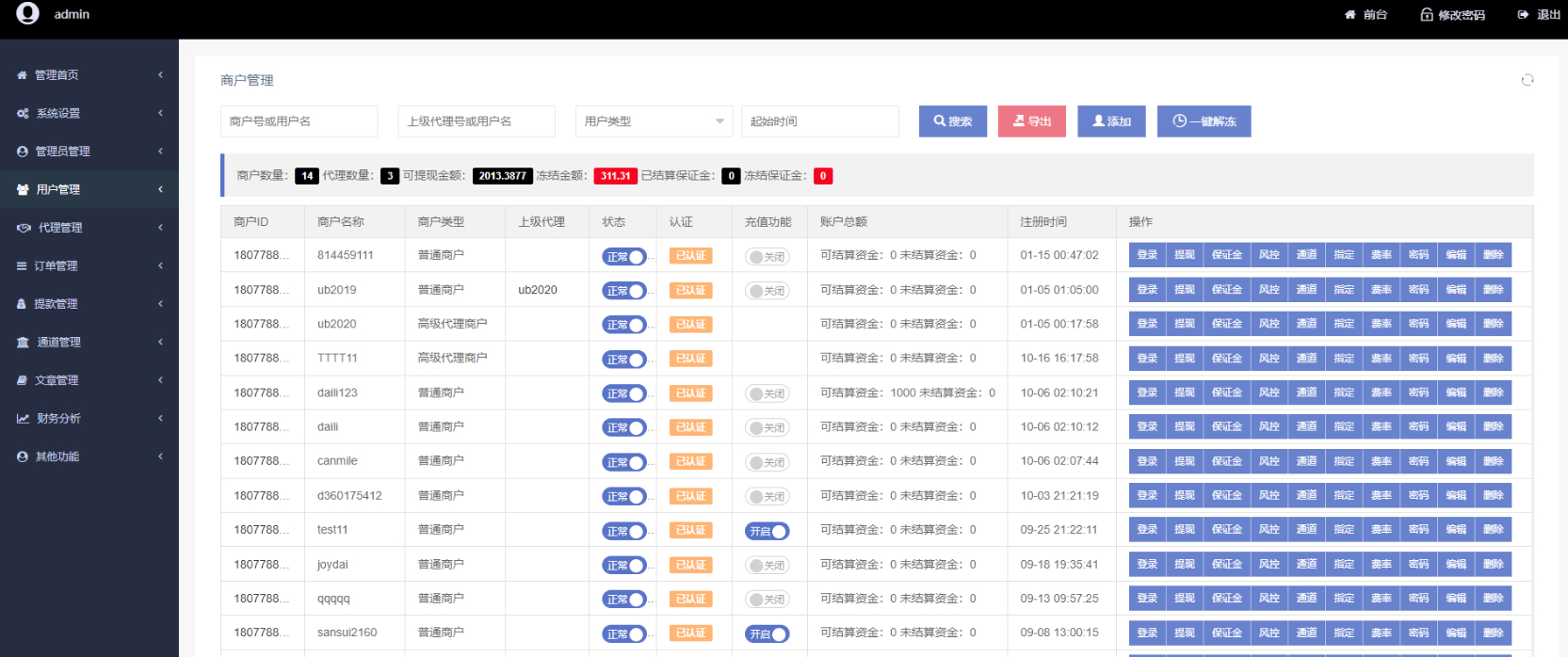The image size is (1568, 657).
Task: Disable the 开启 recharge switch for test11
Action: (x=767, y=531)
